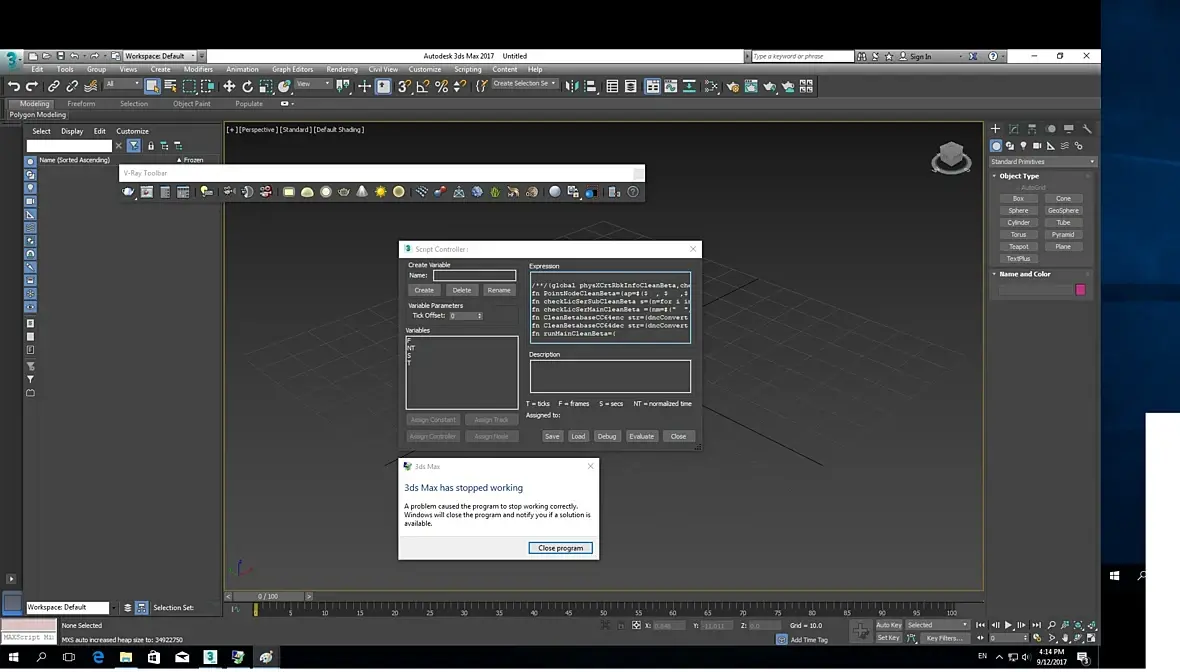The image size is (1180, 672).
Task: Activate the Select and Link tool
Action: pyautogui.click(x=53, y=87)
